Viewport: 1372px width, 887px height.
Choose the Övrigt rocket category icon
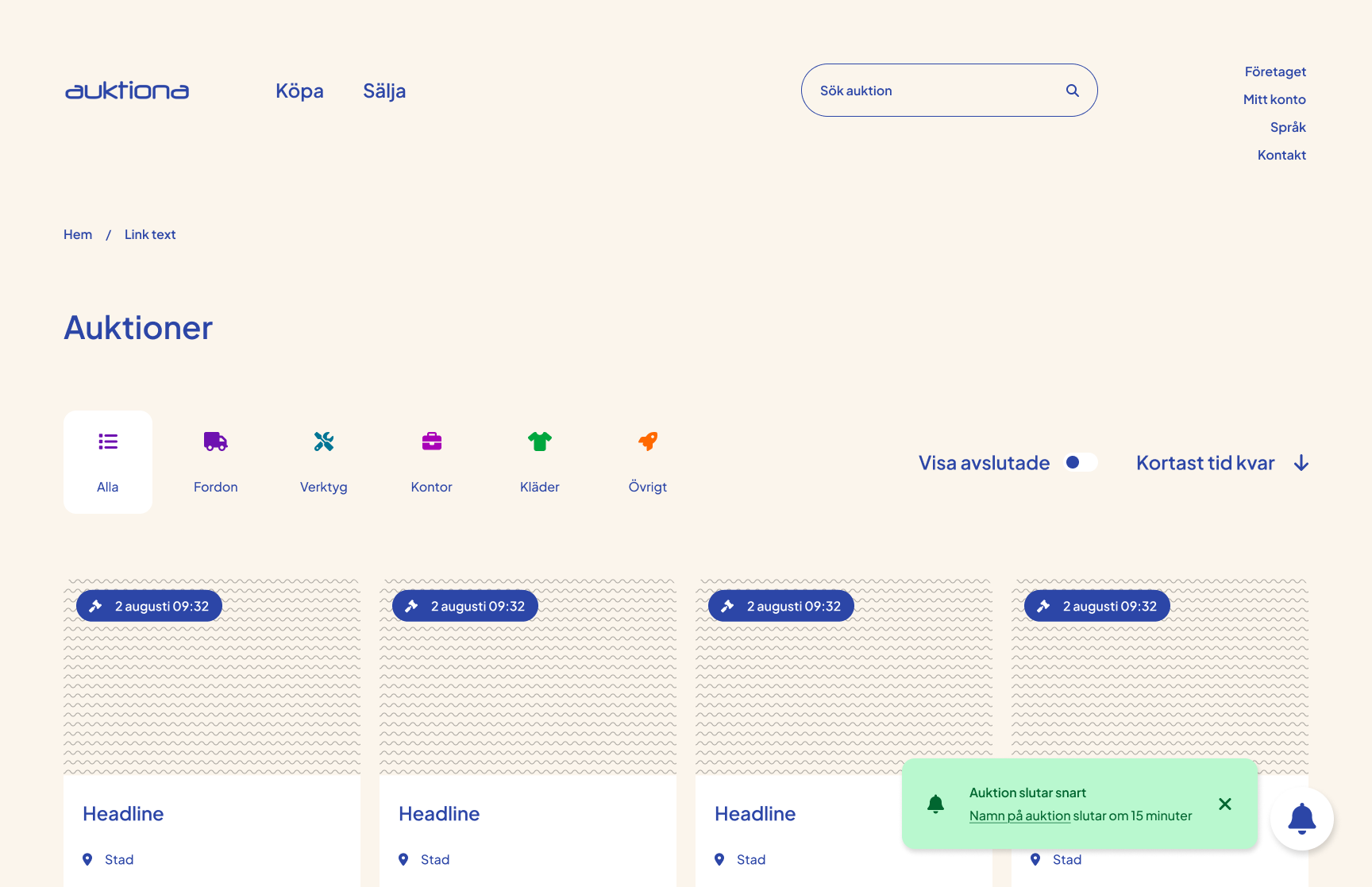tap(647, 442)
